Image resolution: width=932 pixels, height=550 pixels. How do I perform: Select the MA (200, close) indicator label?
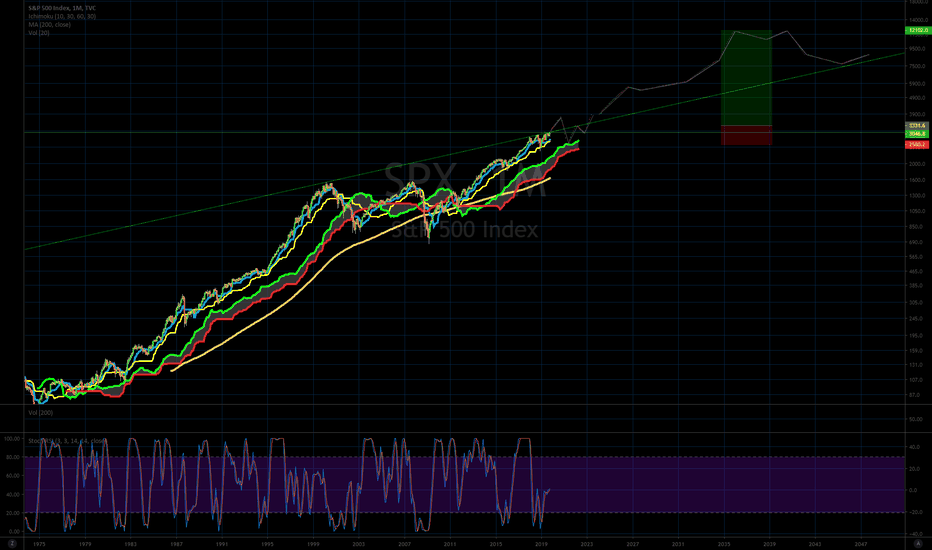(x=49, y=24)
